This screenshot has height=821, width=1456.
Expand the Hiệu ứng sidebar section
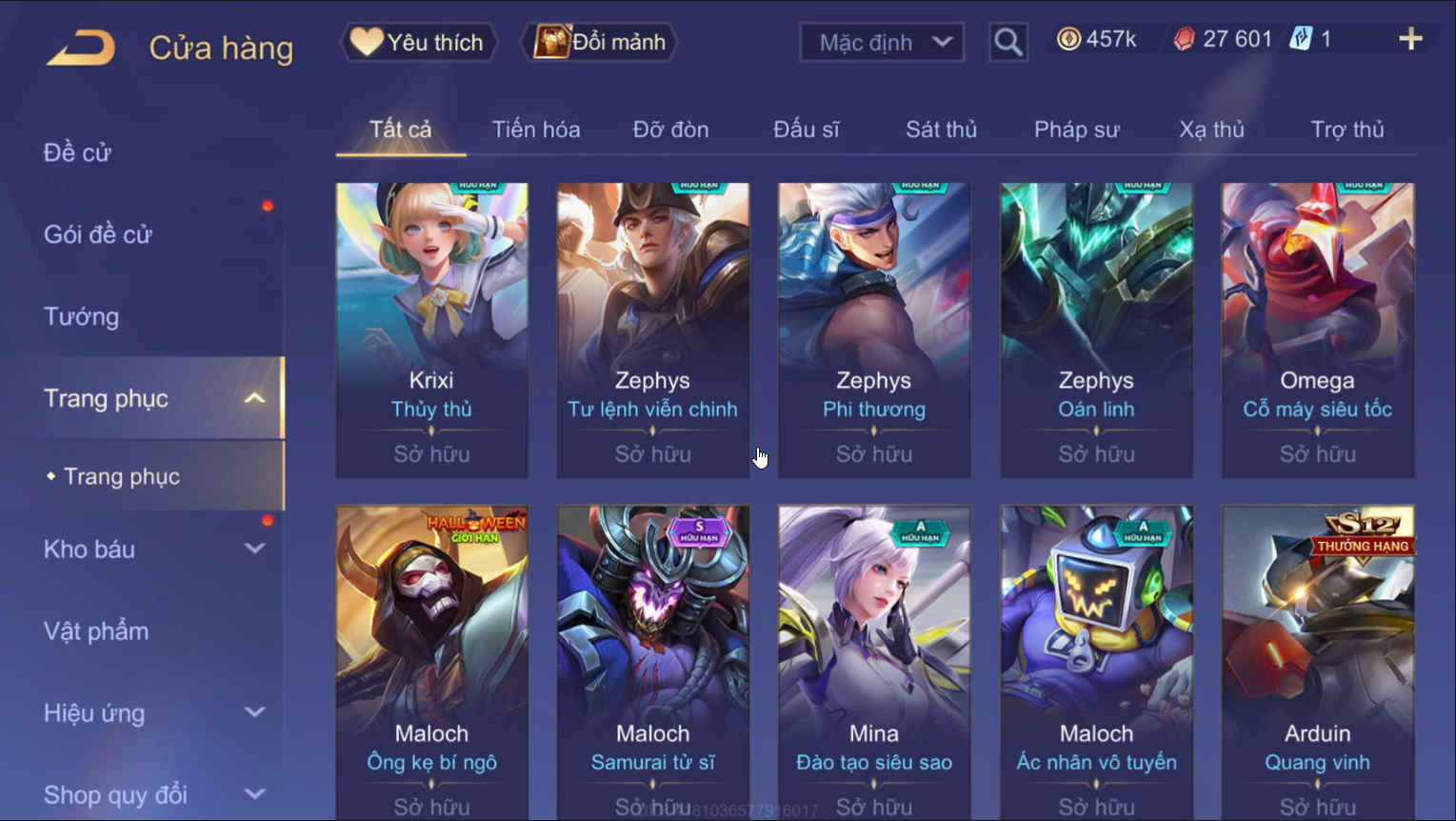254,712
